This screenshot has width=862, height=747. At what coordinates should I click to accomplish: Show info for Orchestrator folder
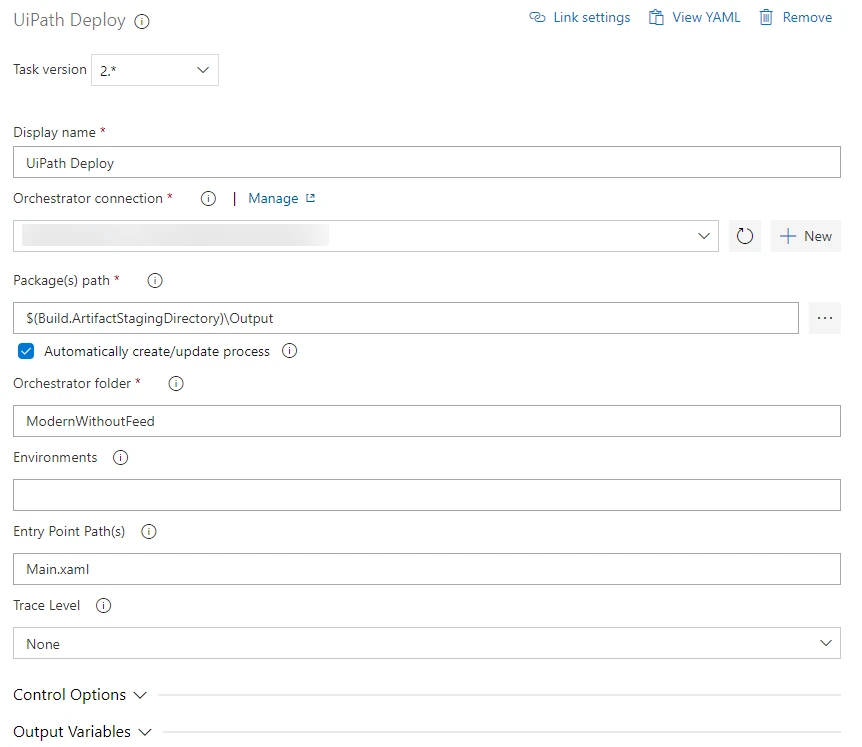pos(176,383)
